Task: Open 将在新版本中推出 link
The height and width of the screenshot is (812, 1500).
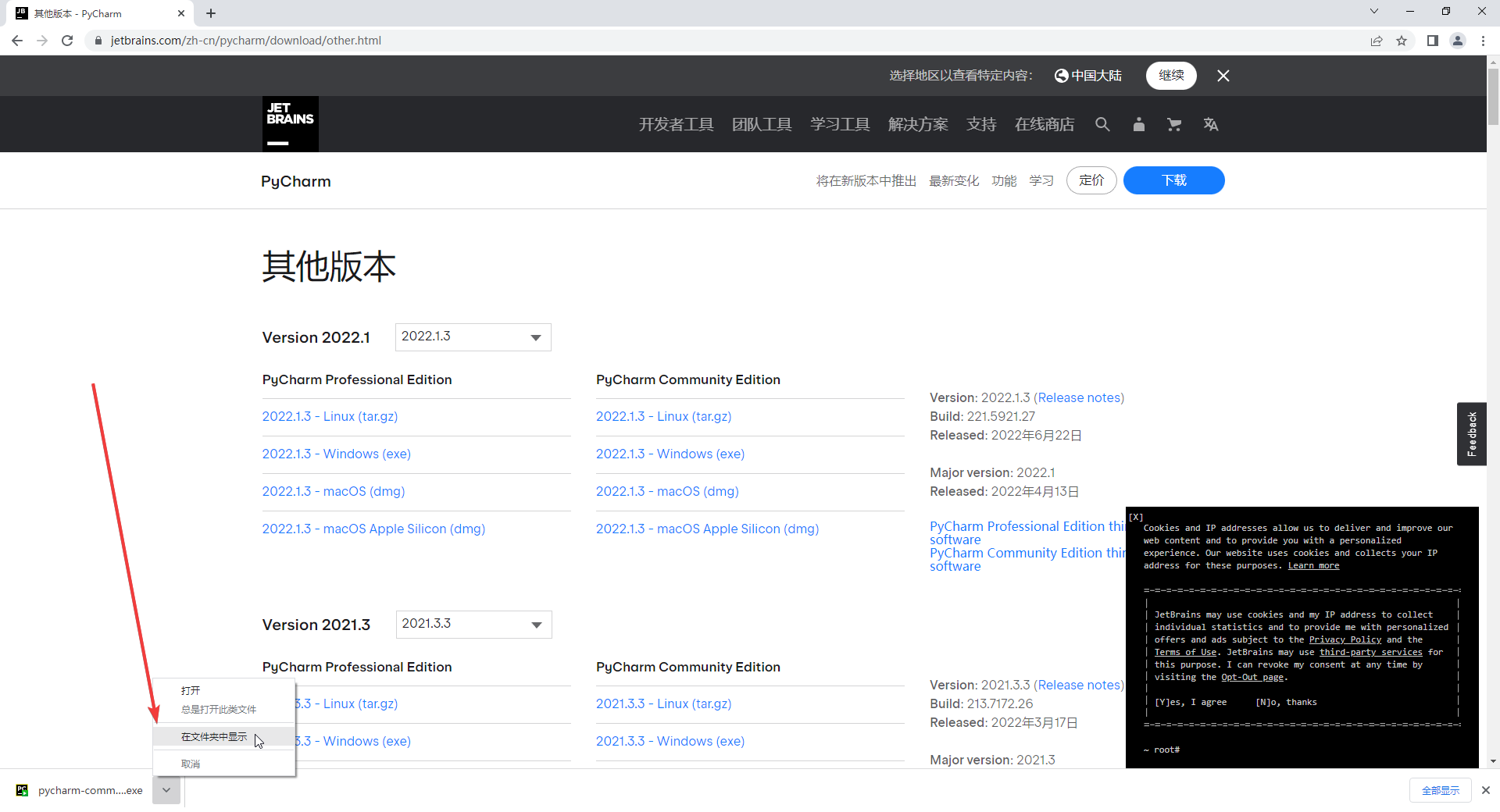Action: 866,181
